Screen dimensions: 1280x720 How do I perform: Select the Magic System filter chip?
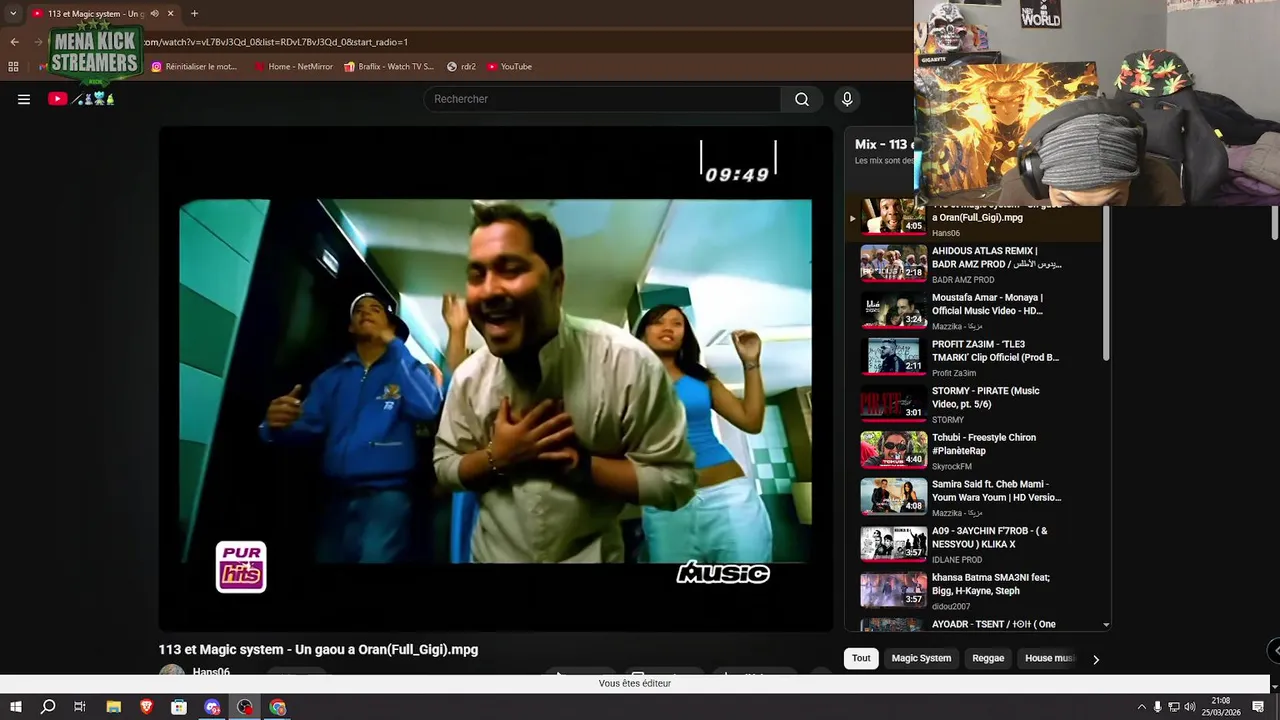point(921,658)
